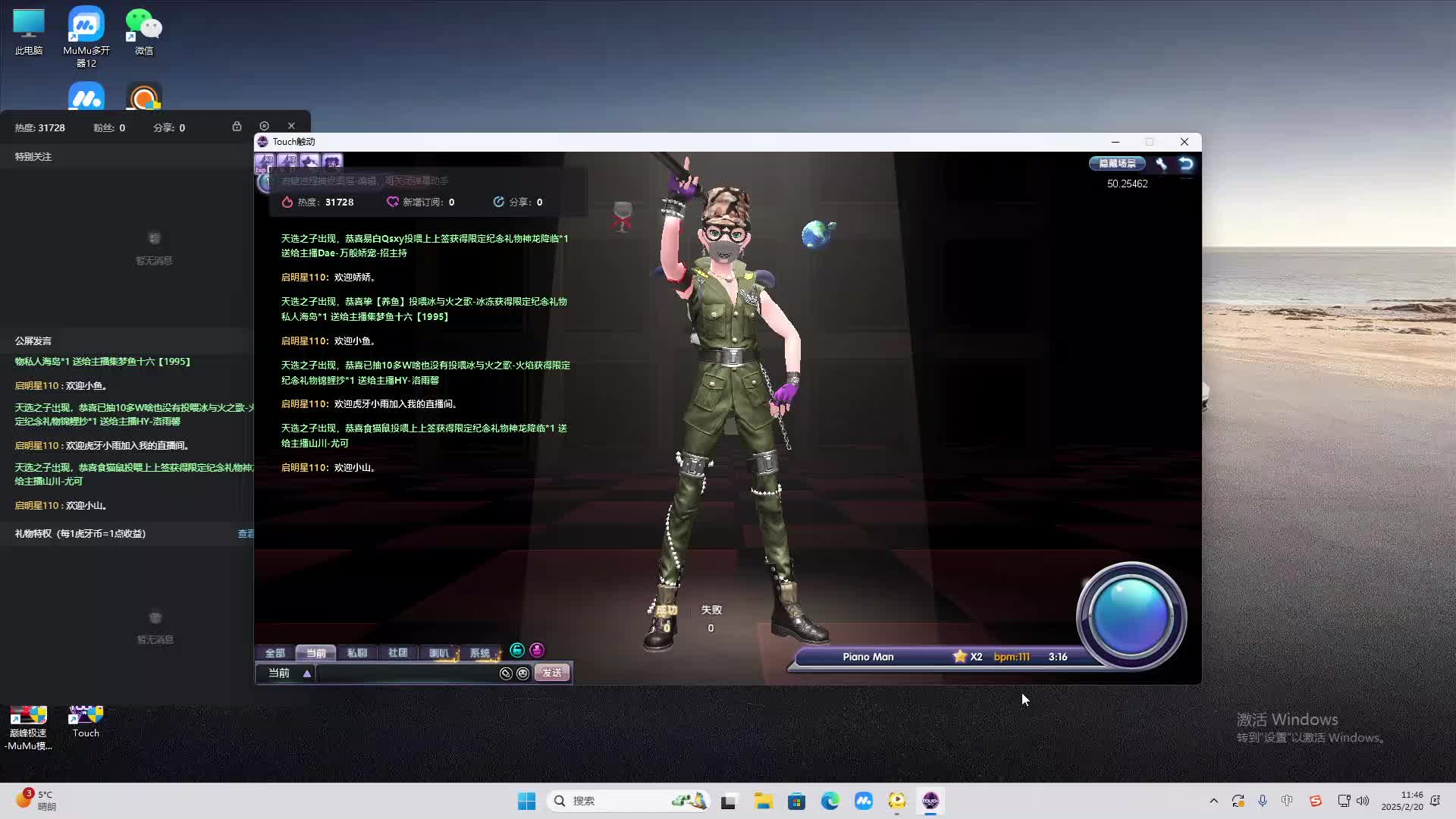Viewport: 1456px width, 819px height.
Task: Toggle the 隐藏场景 hide scene button
Action: [1117, 164]
